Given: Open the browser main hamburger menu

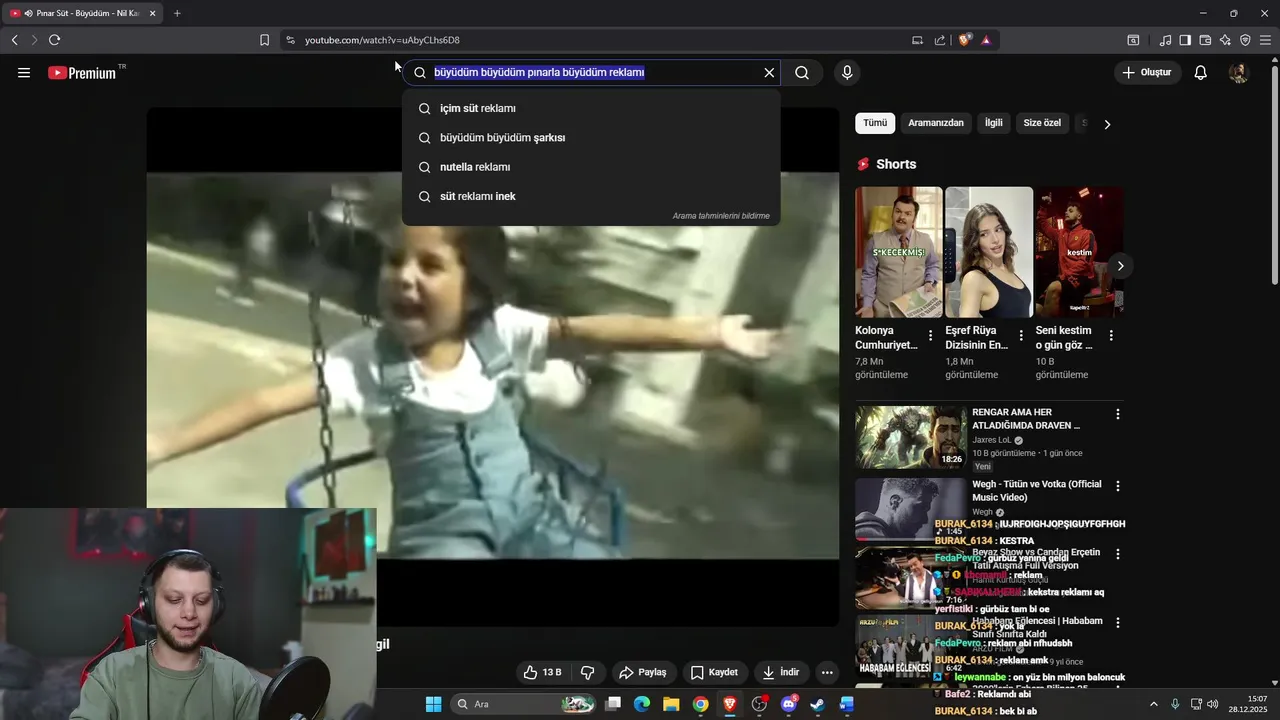Looking at the screenshot, I should point(1266,40).
